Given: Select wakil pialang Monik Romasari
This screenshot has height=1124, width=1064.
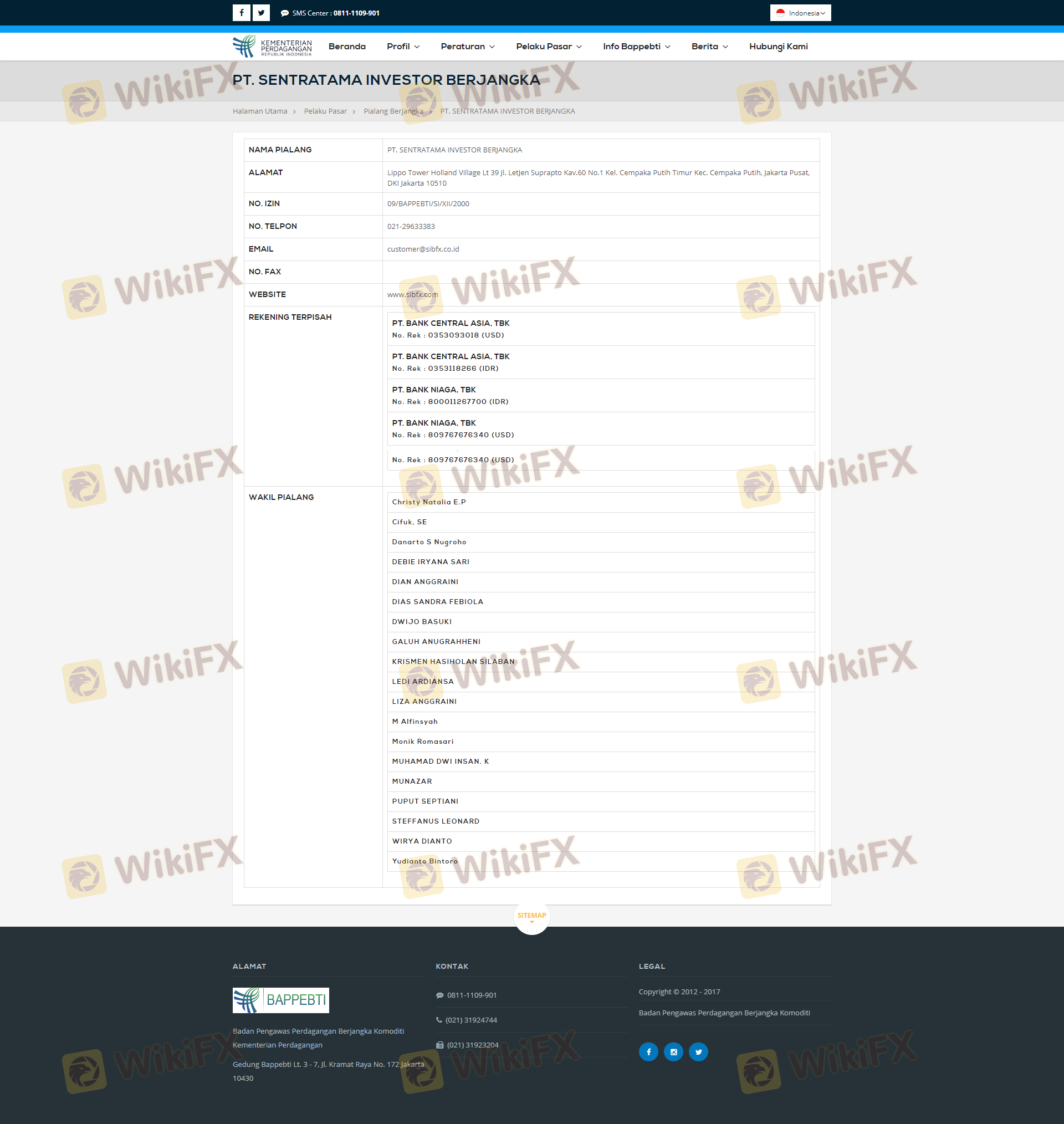Looking at the screenshot, I should tap(601, 741).
